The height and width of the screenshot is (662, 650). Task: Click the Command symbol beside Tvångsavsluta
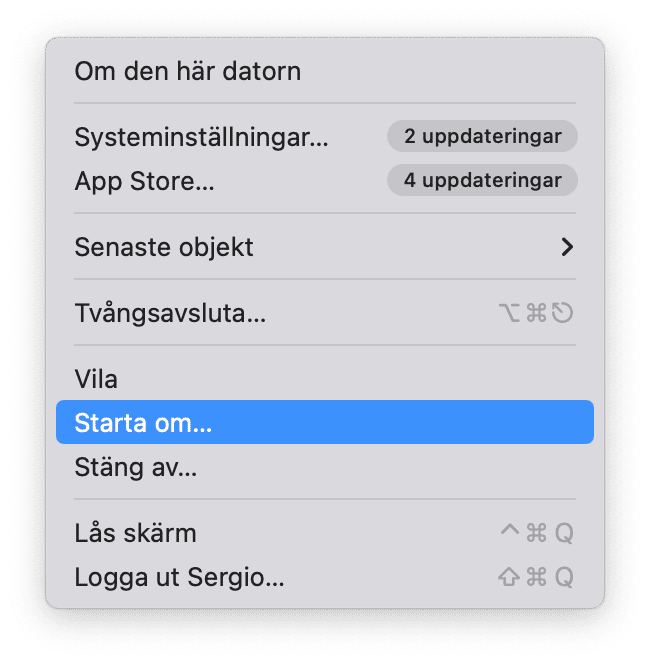point(537,313)
